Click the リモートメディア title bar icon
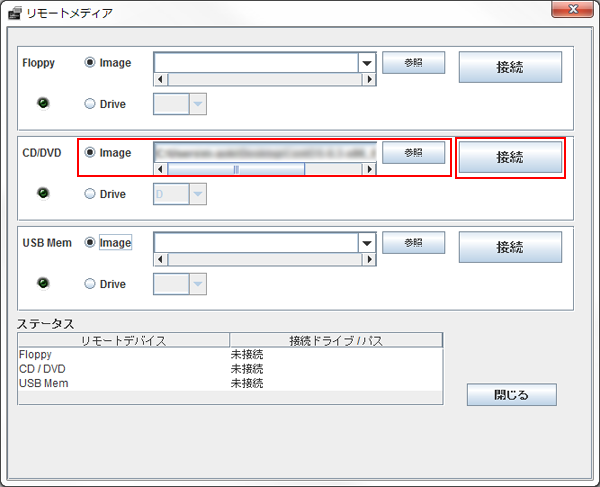 click(x=15, y=13)
